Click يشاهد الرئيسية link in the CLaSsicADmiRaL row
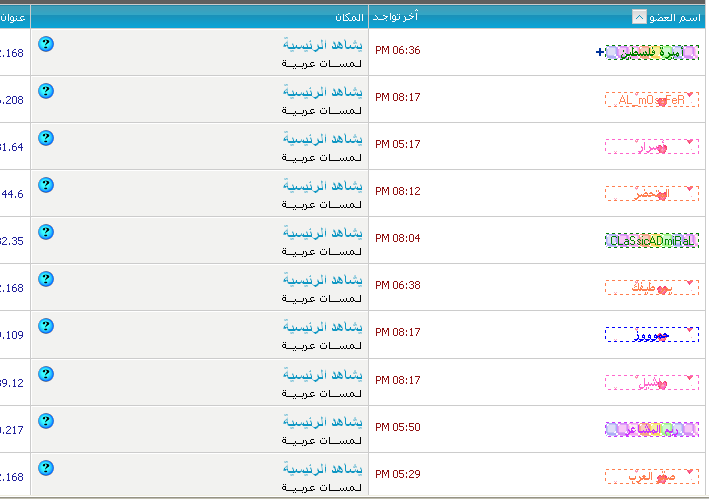 (322, 233)
